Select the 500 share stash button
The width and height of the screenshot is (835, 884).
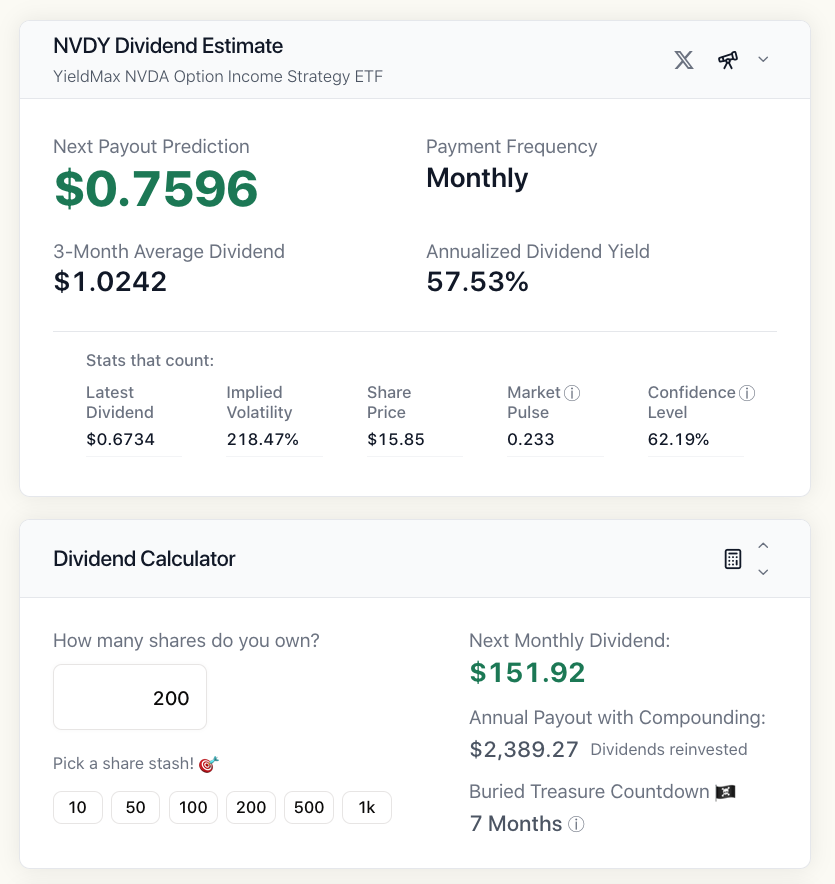(x=309, y=807)
